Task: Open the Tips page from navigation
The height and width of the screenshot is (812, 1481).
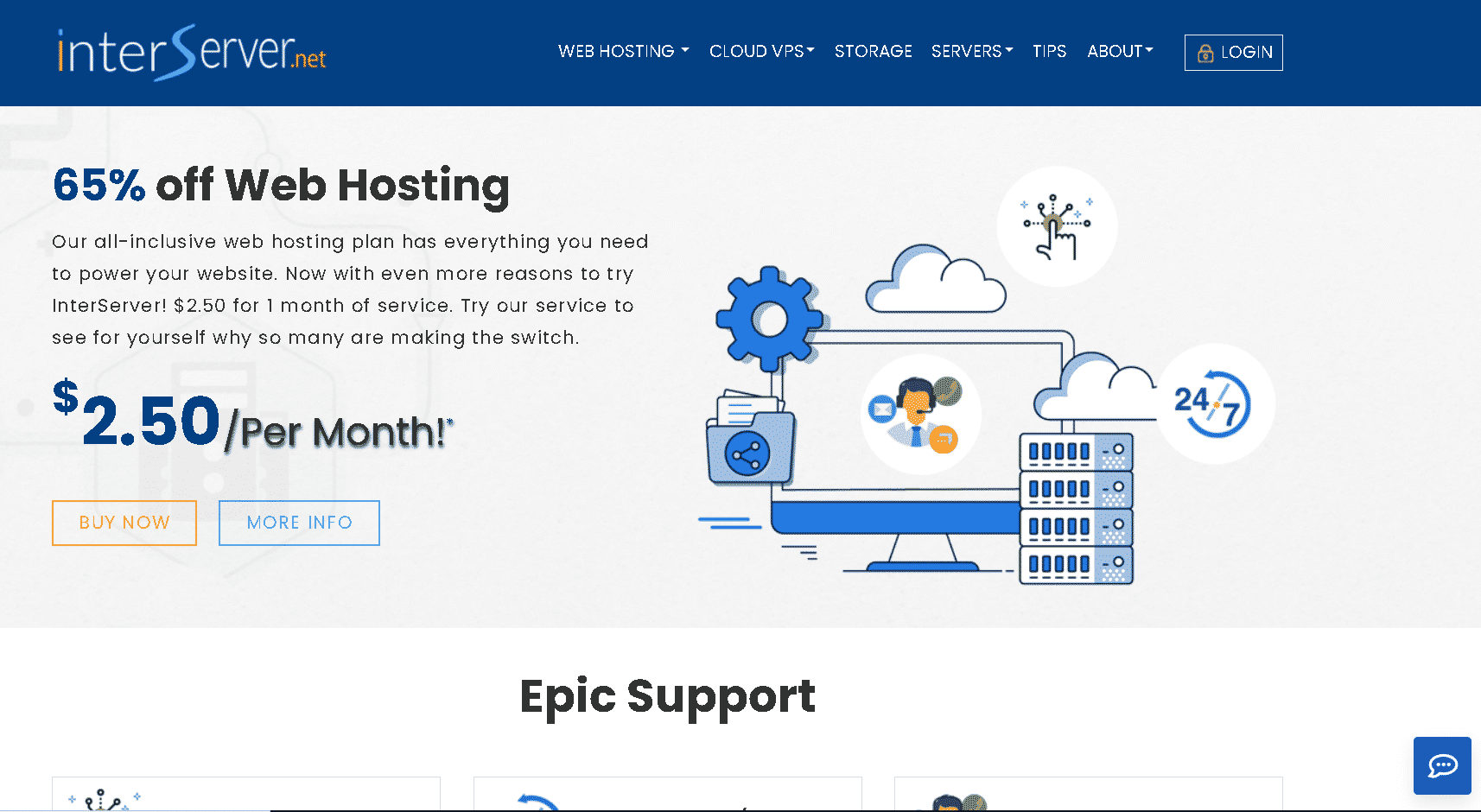Action: pos(1049,51)
